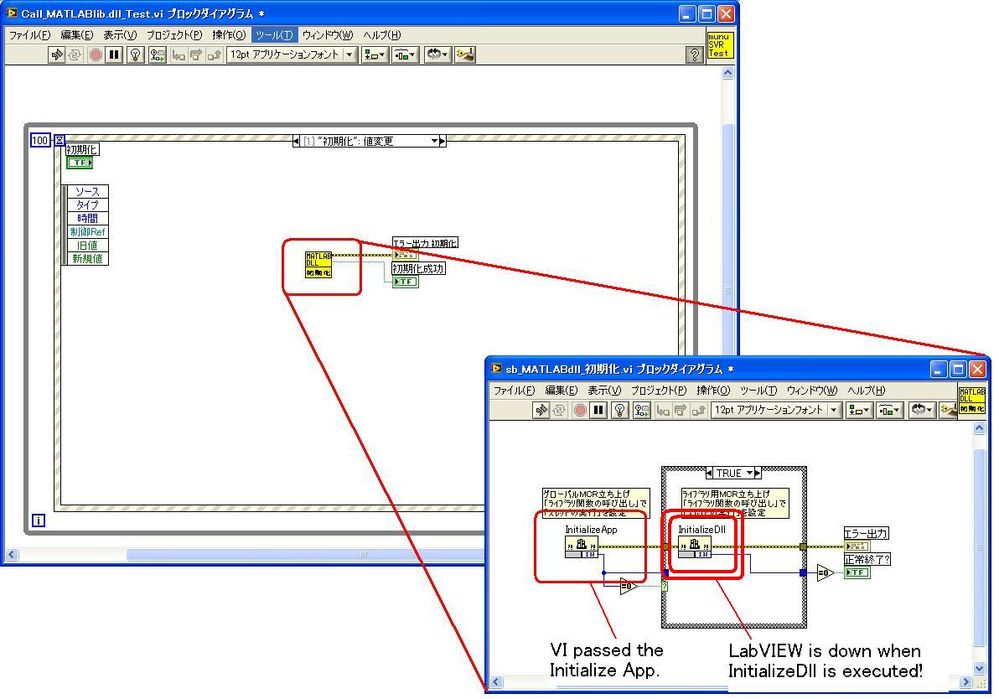Open プロジェクト menu in Call_MATLABlib.dll_Test.vi window

tap(174, 35)
